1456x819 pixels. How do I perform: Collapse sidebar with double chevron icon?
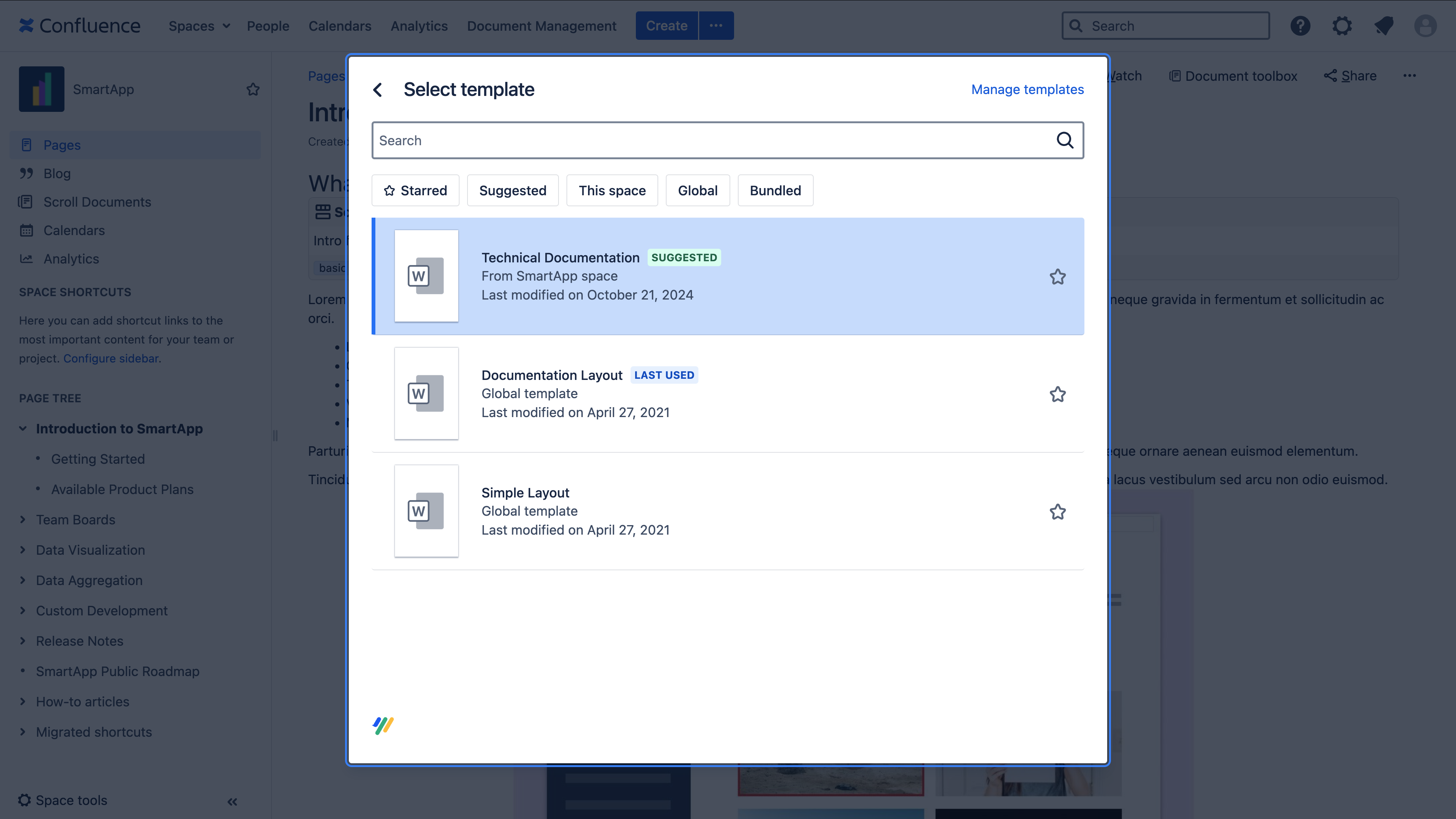232,802
